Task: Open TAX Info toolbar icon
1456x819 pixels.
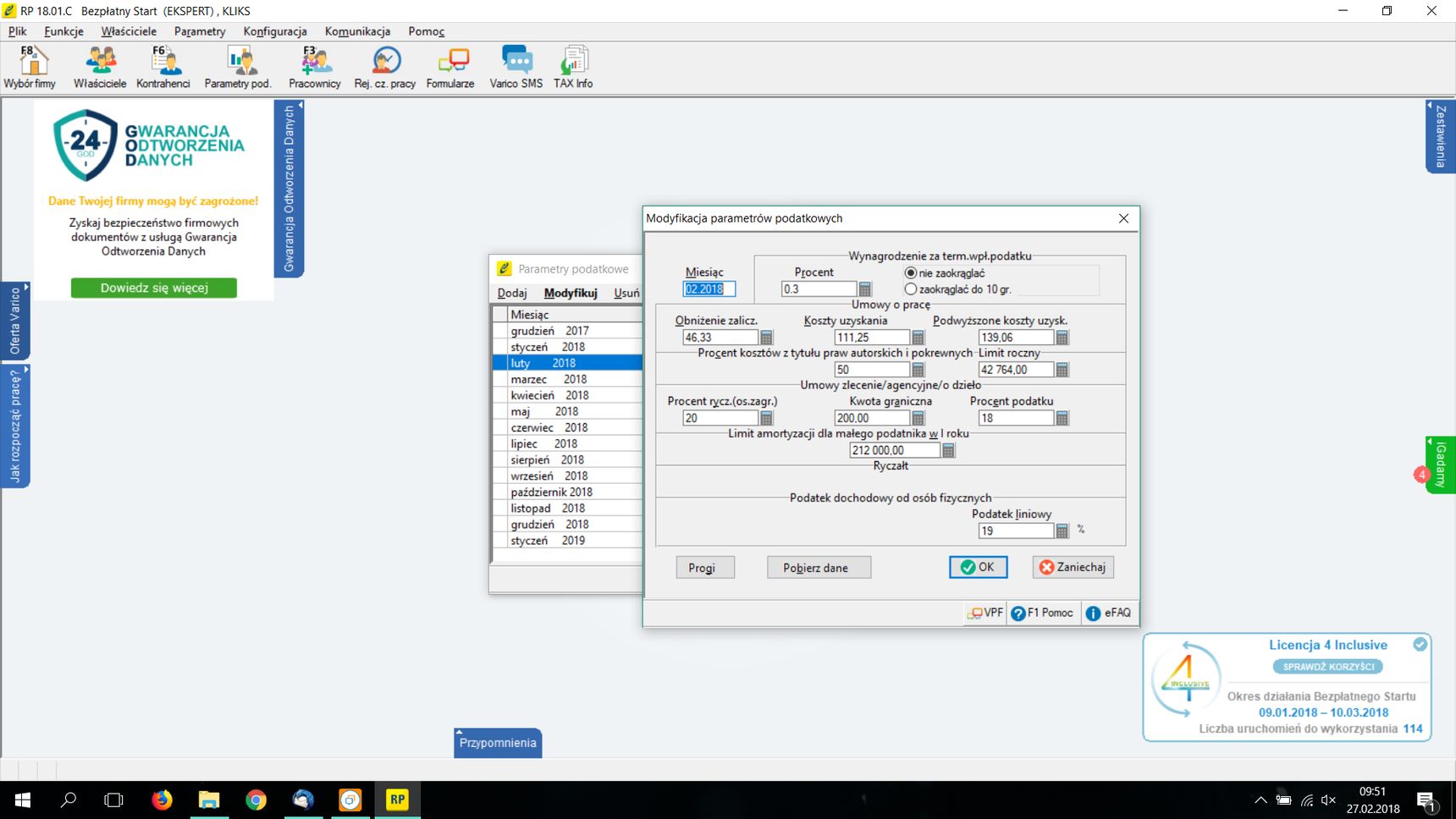Action: pyautogui.click(x=573, y=67)
